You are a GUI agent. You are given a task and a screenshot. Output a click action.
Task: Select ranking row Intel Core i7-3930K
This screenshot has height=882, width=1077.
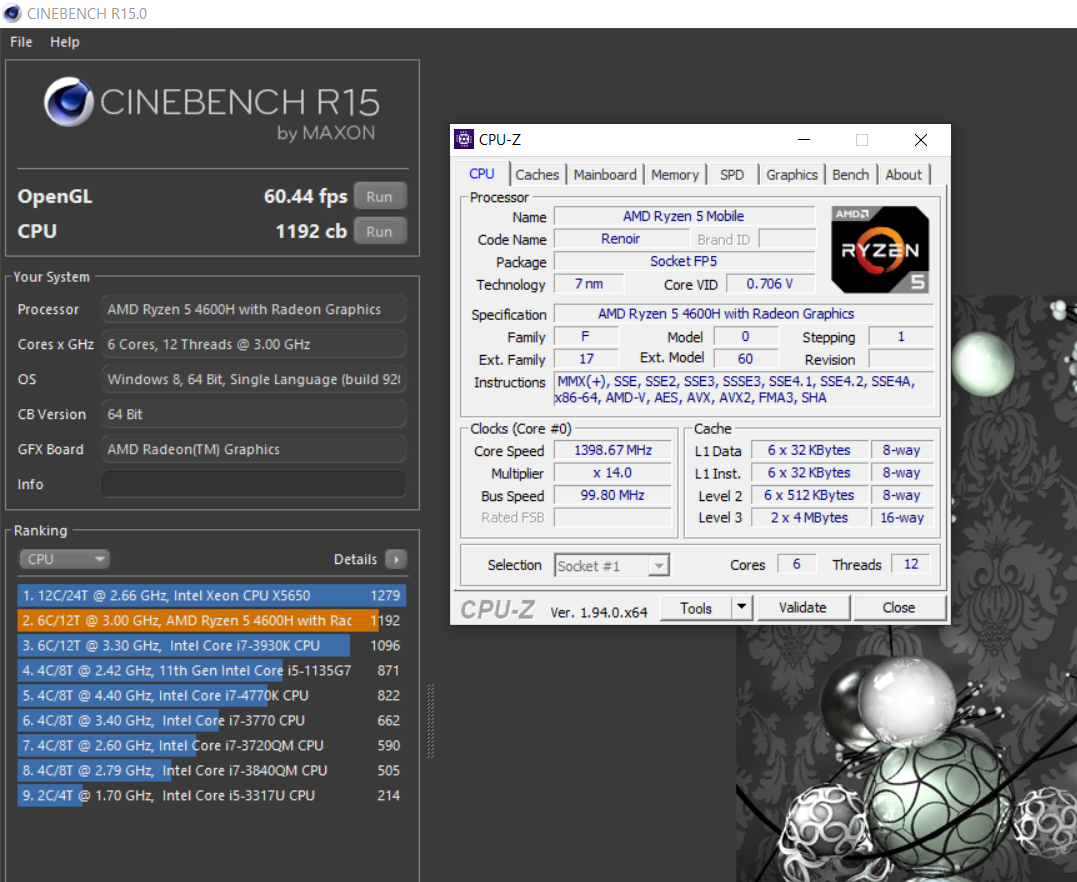pos(212,646)
